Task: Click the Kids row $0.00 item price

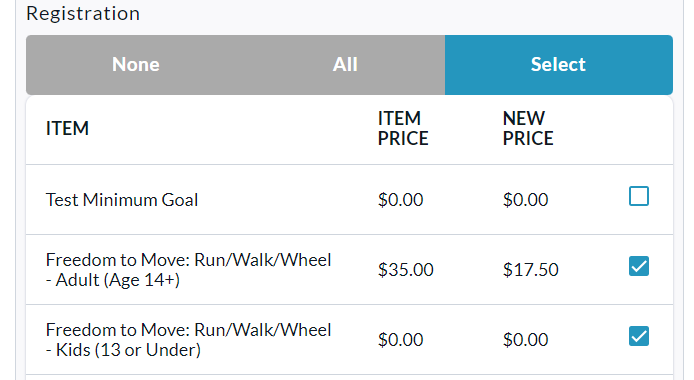Action: (x=400, y=340)
